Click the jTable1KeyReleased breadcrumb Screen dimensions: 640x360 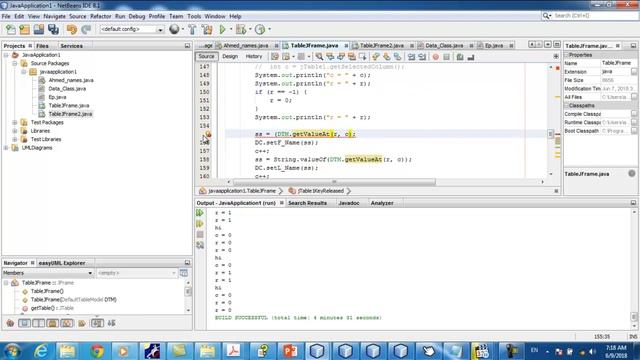[x=320, y=191]
